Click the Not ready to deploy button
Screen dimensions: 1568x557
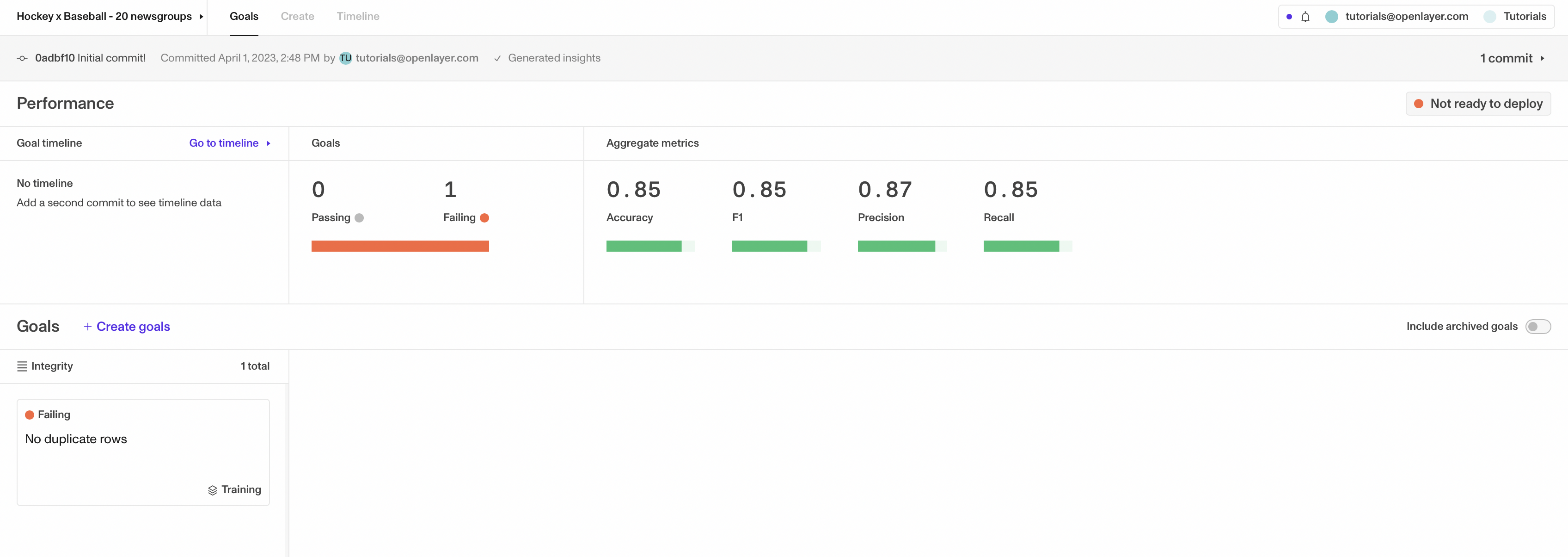[x=1477, y=104]
